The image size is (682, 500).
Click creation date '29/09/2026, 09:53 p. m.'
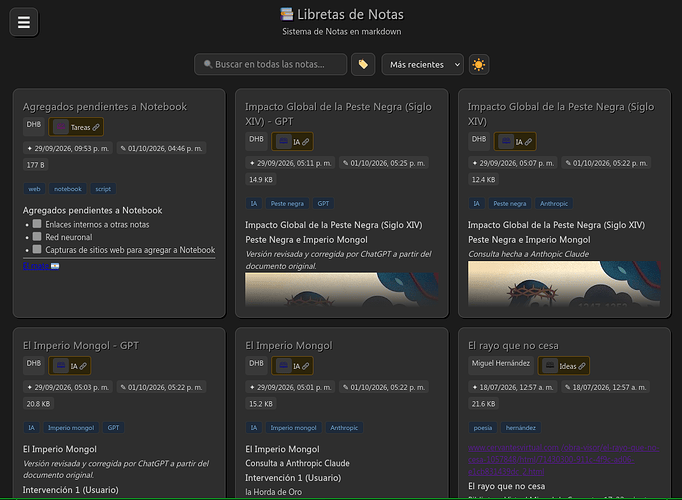point(68,148)
